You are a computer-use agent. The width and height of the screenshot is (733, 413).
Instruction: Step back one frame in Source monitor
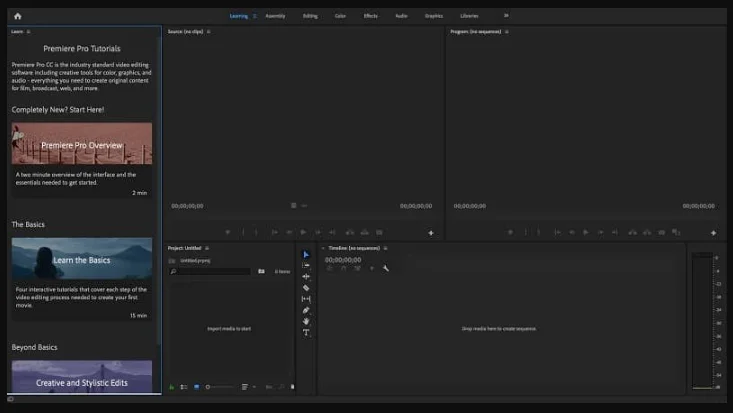tap(289, 232)
